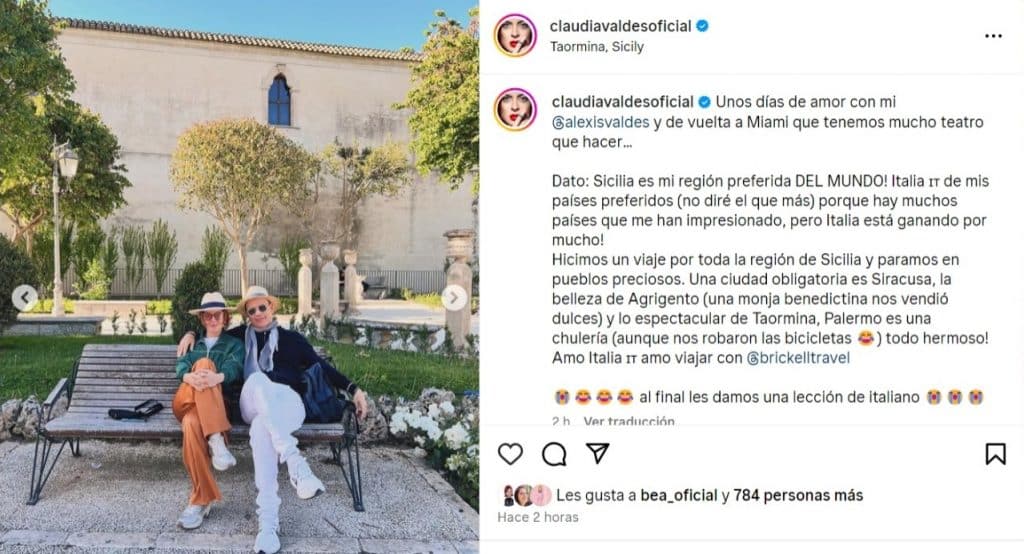The width and height of the screenshot is (1024, 554).
Task: Open the @alexisvaldes mention
Action: pos(601,122)
